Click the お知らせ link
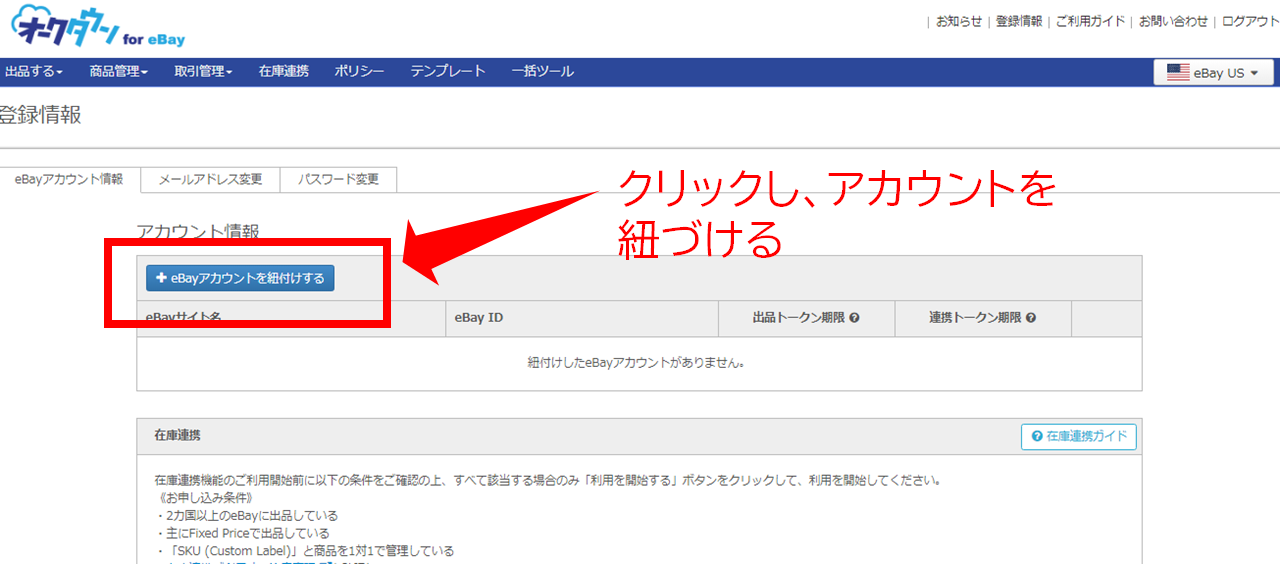Screen dimensions: 1280x564 click(x=959, y=21)
